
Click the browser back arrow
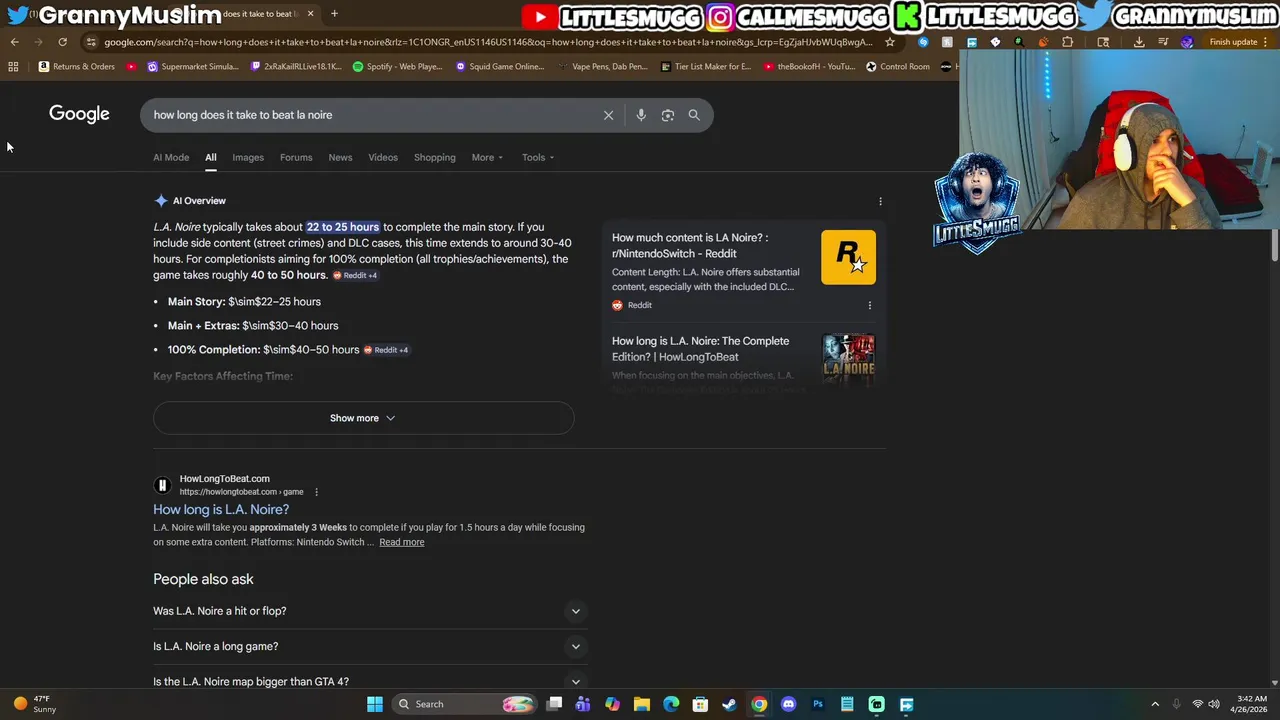pyautogui.click(x=15, y=42)
